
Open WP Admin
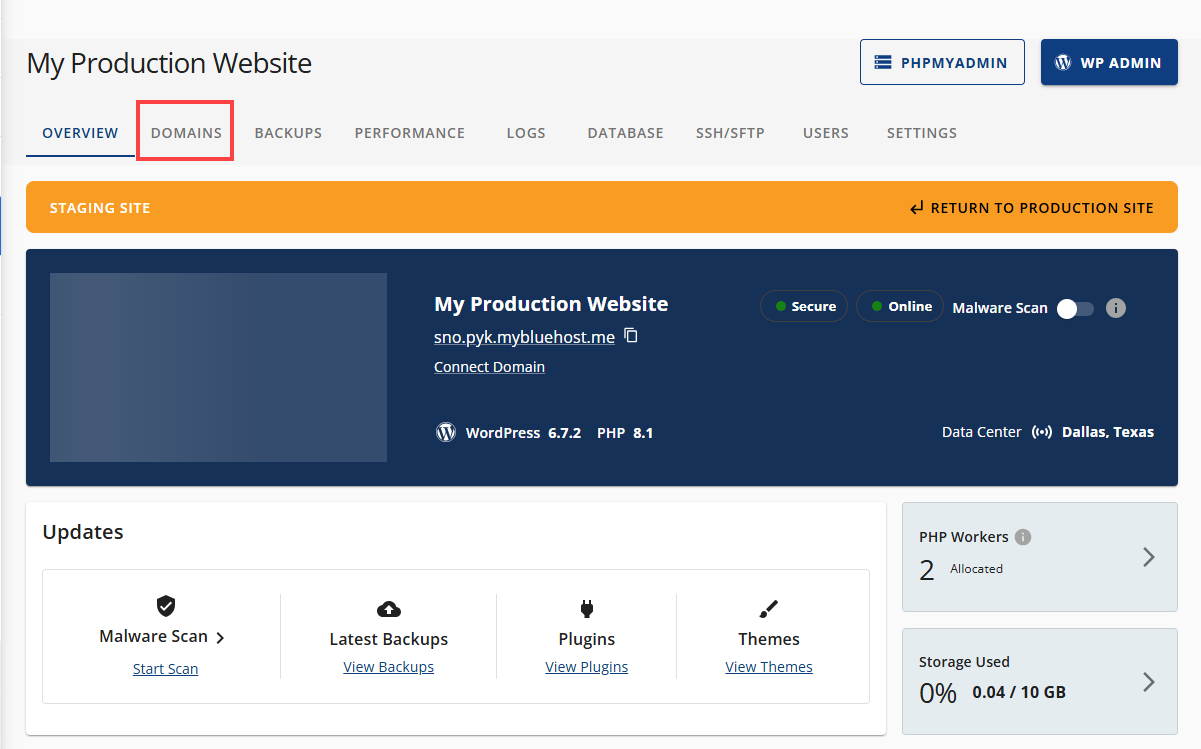pyautogui.click(x=1108, y=61)
